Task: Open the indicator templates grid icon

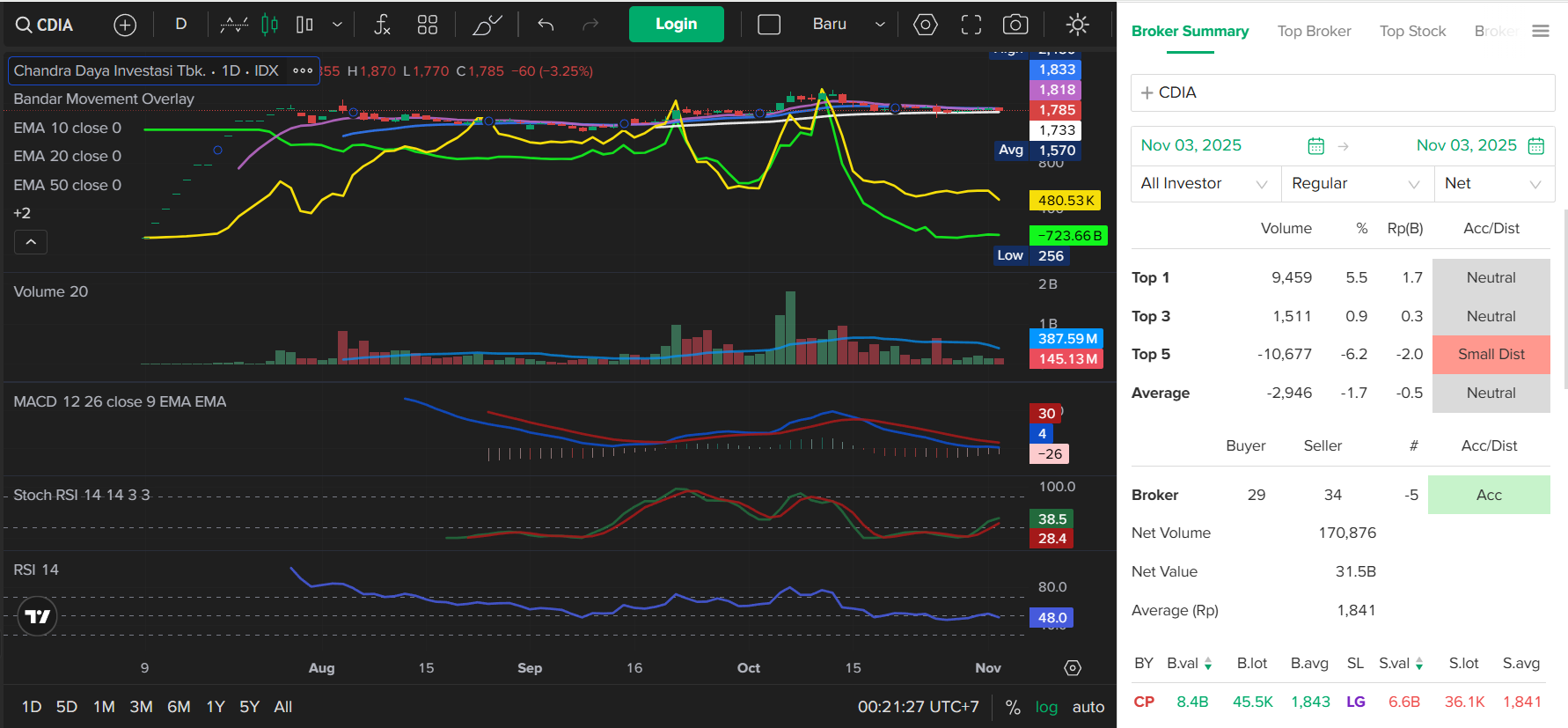Action: 428,25
